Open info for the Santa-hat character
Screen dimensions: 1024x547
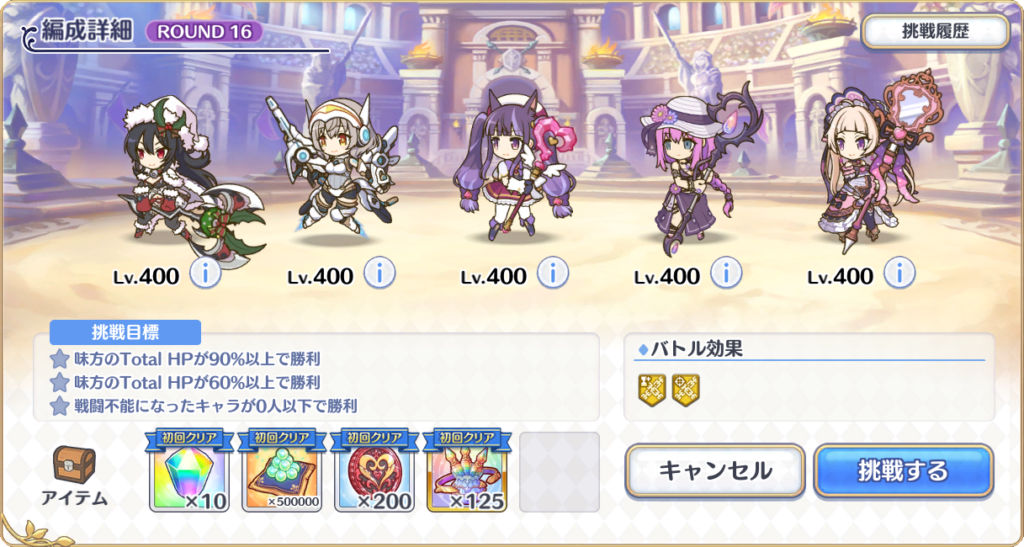point(205,273)
